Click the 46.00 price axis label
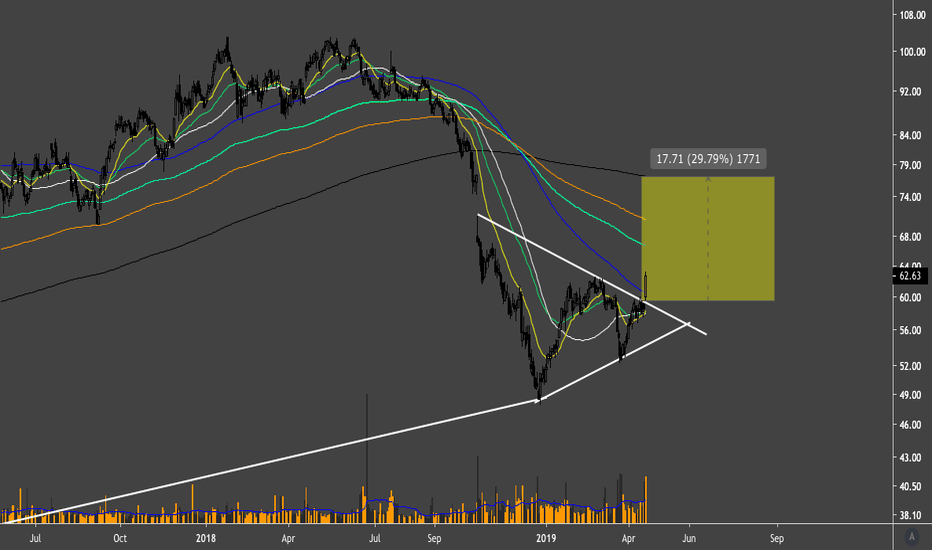 point(912,426)
